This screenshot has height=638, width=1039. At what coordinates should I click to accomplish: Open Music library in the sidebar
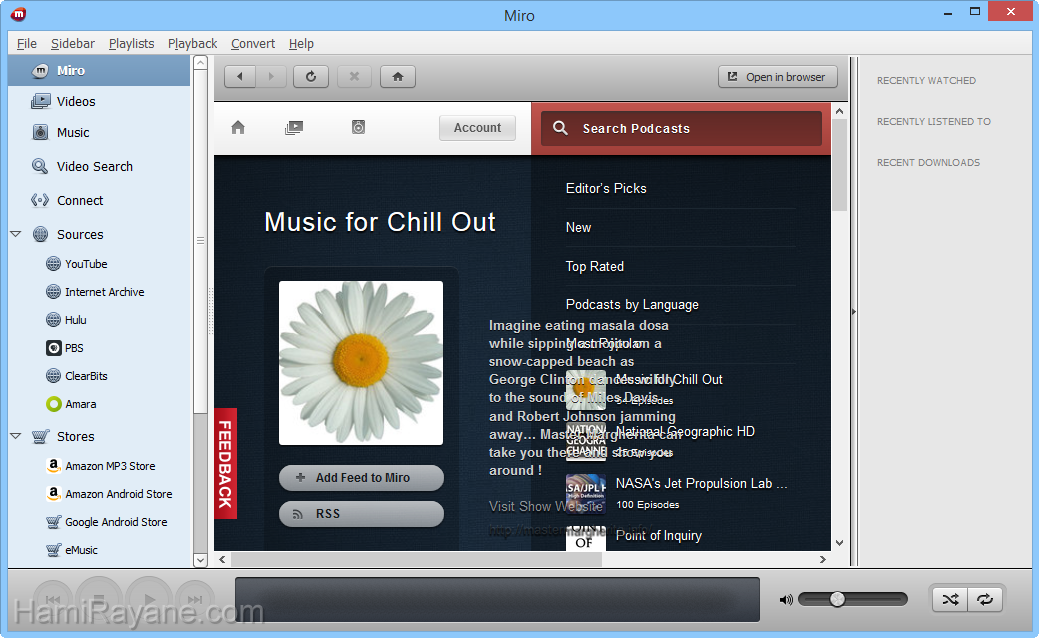tap(99, 133)
